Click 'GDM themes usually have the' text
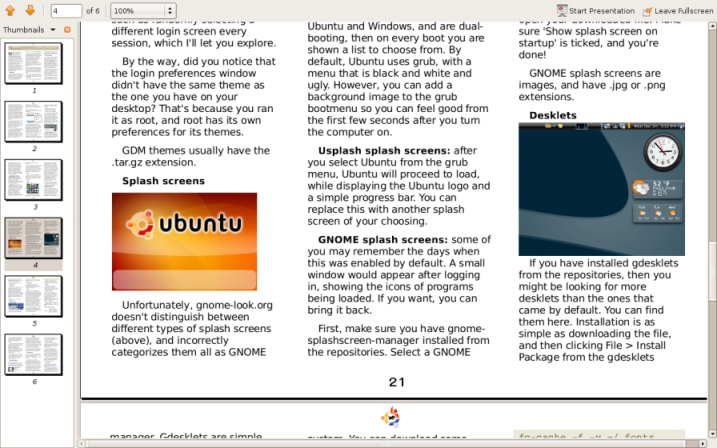 click(x=196, y=150)
